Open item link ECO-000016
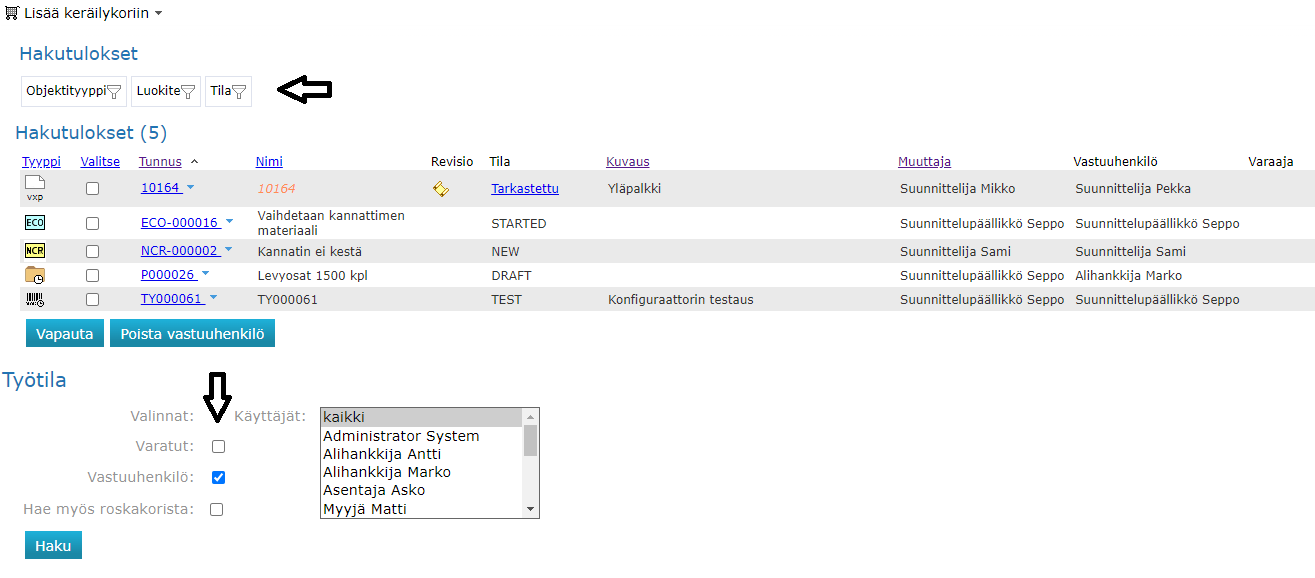Image resolution: width=1315 pixels, height=578 pixels. point(179,222)
